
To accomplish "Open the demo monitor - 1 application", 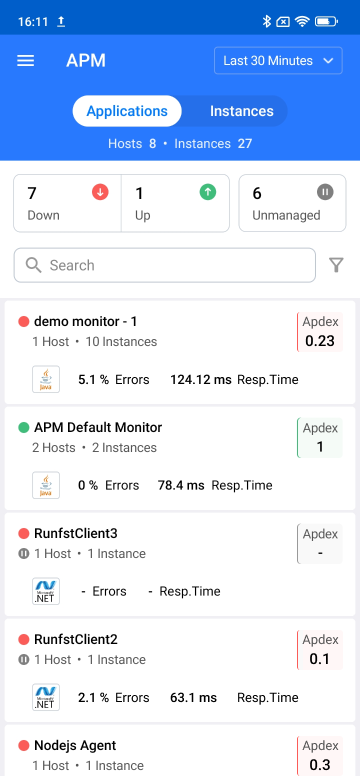I will click(x=180, y=352).
